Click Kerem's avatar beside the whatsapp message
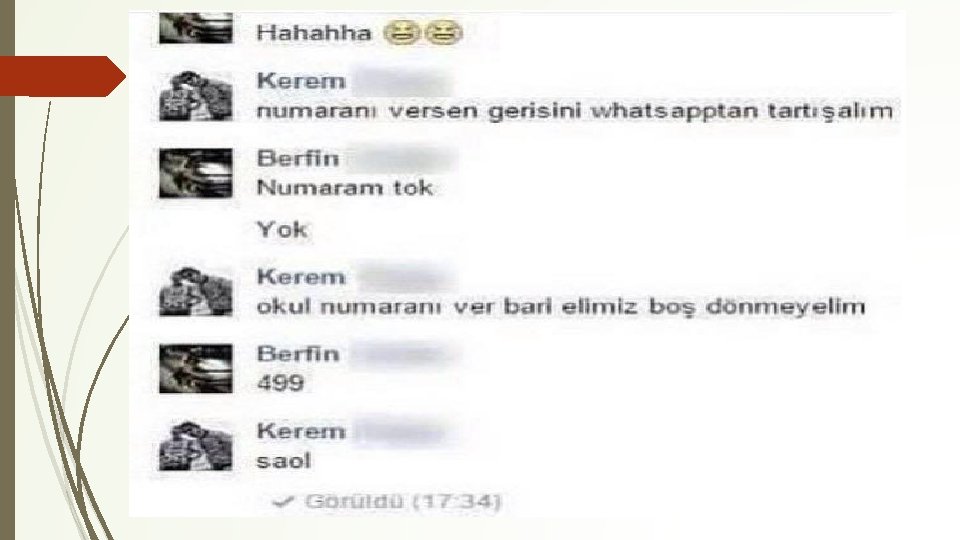 [196, 96]
